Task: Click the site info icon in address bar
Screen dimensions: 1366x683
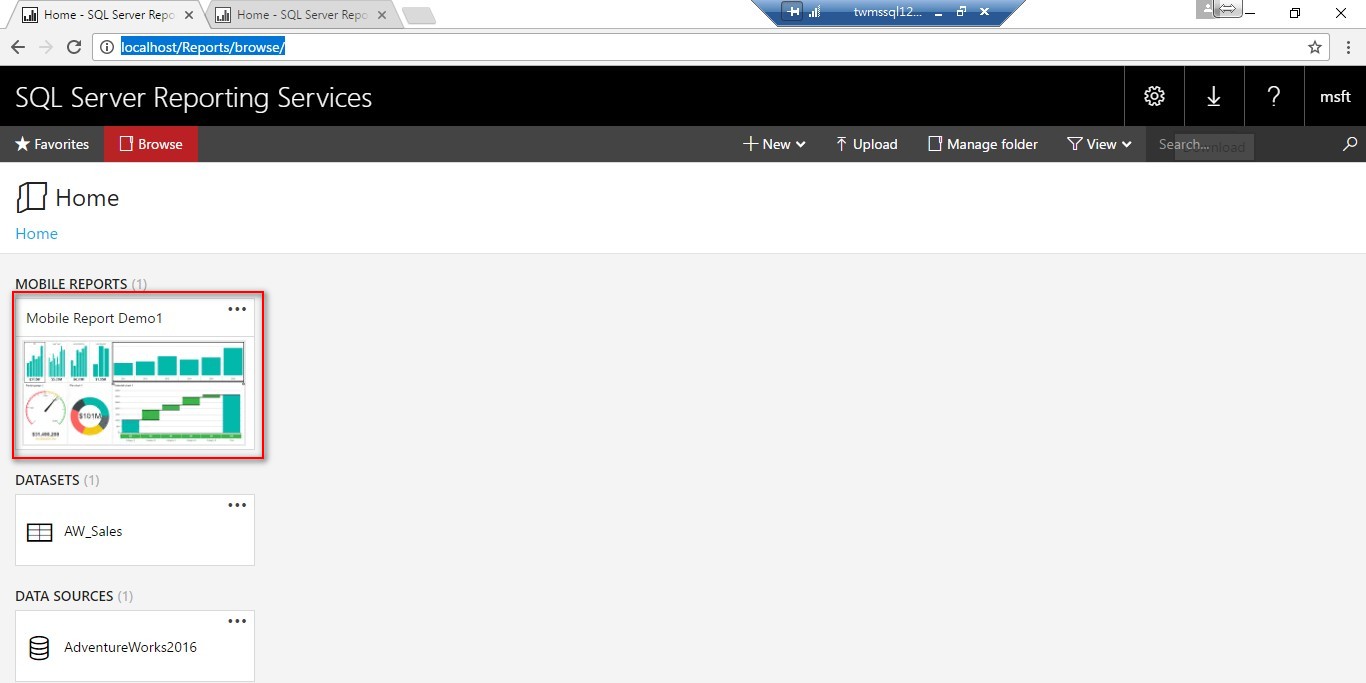Action: (107, 47)
